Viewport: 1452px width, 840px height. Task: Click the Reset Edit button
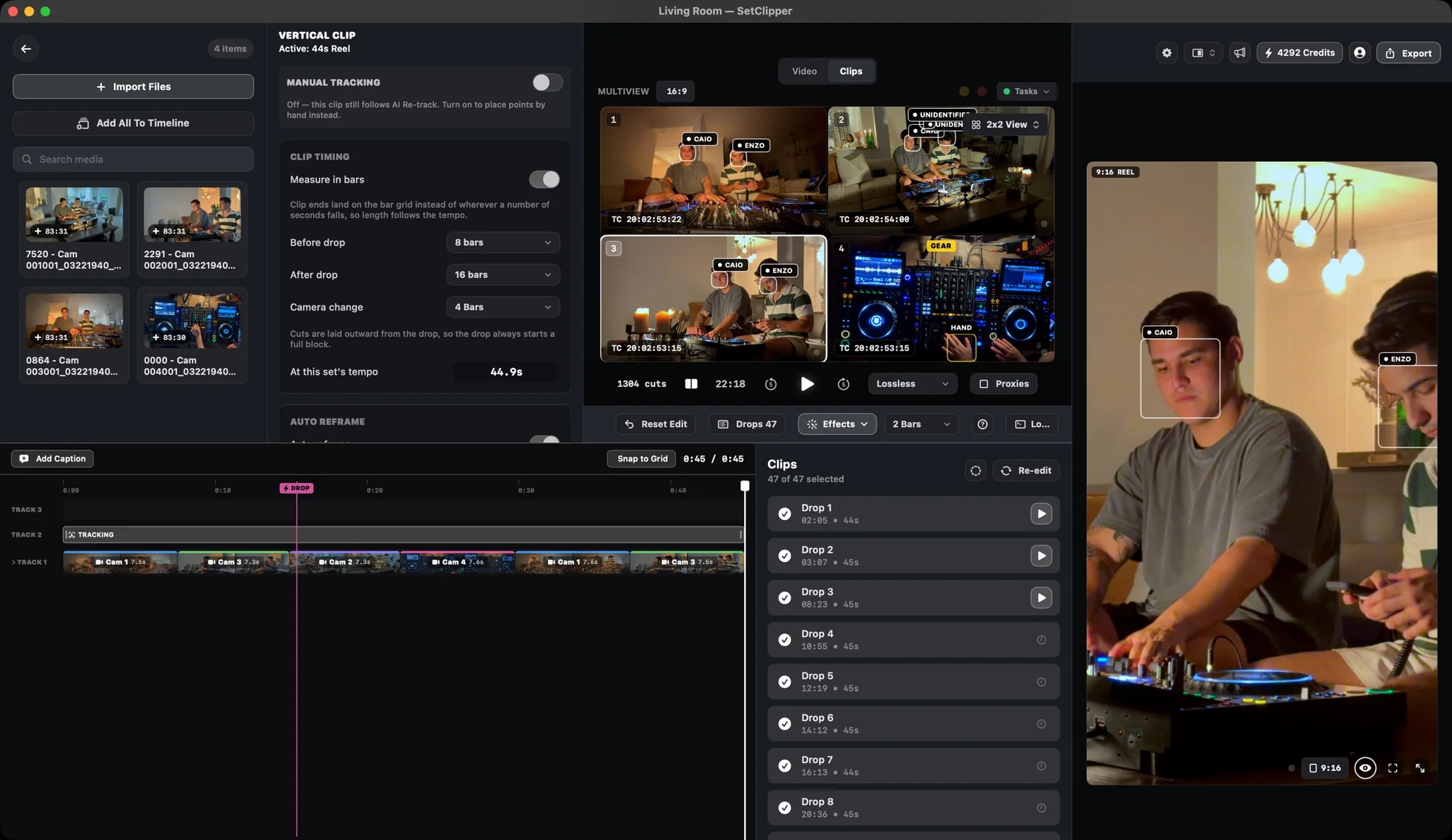click(x=656, y=424)
